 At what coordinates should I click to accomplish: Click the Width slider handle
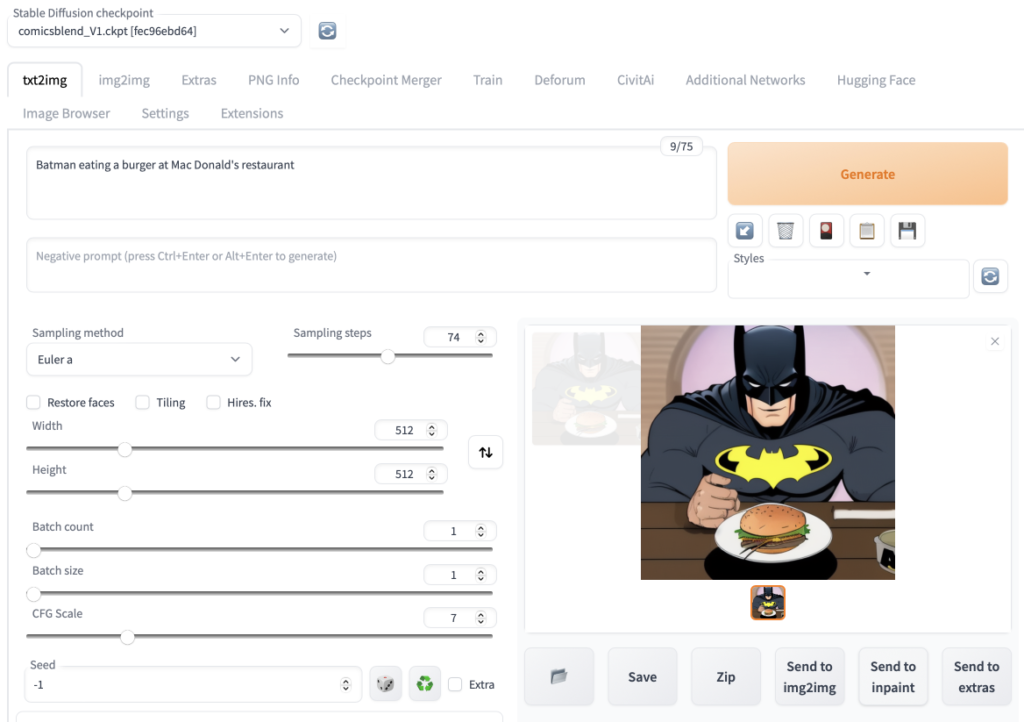pos(125,449)
